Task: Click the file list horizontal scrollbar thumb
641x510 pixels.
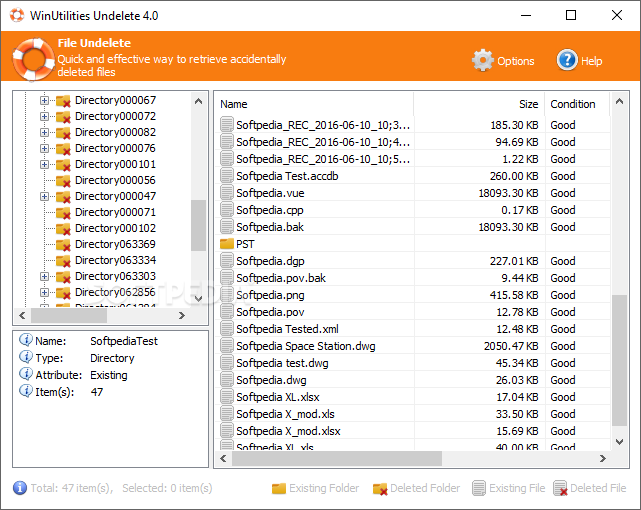Action: [337, 459]
